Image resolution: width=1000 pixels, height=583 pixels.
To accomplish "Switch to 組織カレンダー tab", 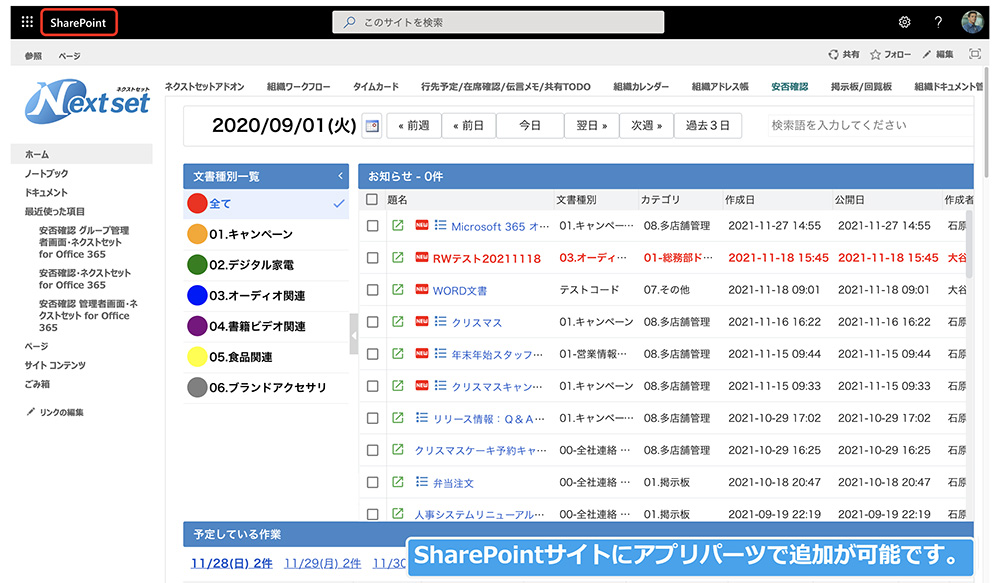I will click(641, 87).
